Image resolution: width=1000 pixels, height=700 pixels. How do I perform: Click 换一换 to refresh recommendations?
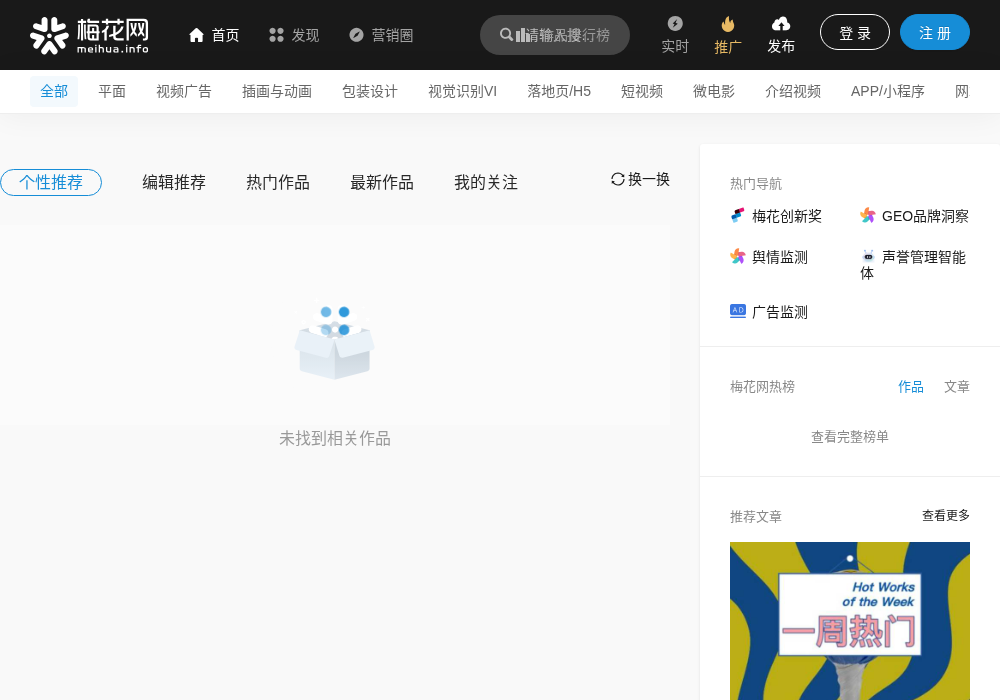pyautogui.click(x=640, y=179)
